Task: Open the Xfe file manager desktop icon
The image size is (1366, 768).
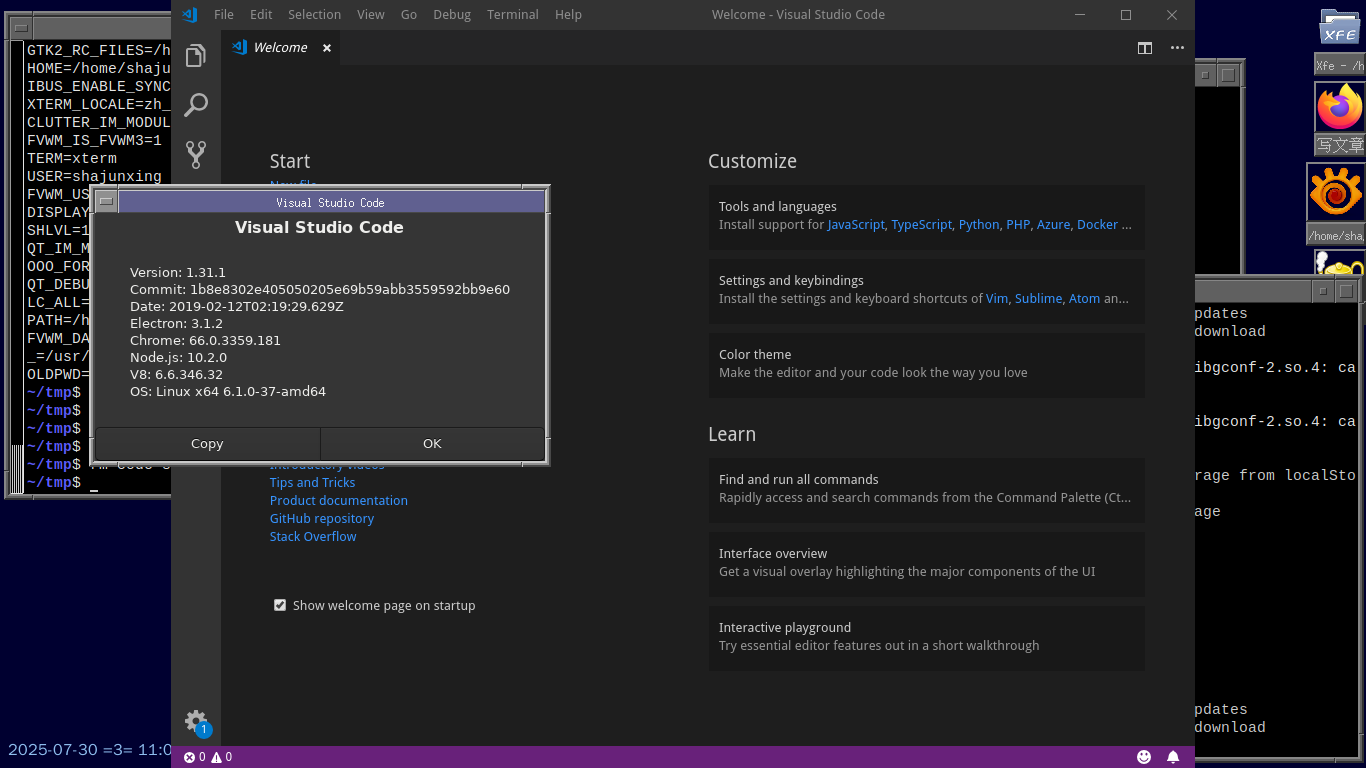Action: click(x=1340, y=28)
